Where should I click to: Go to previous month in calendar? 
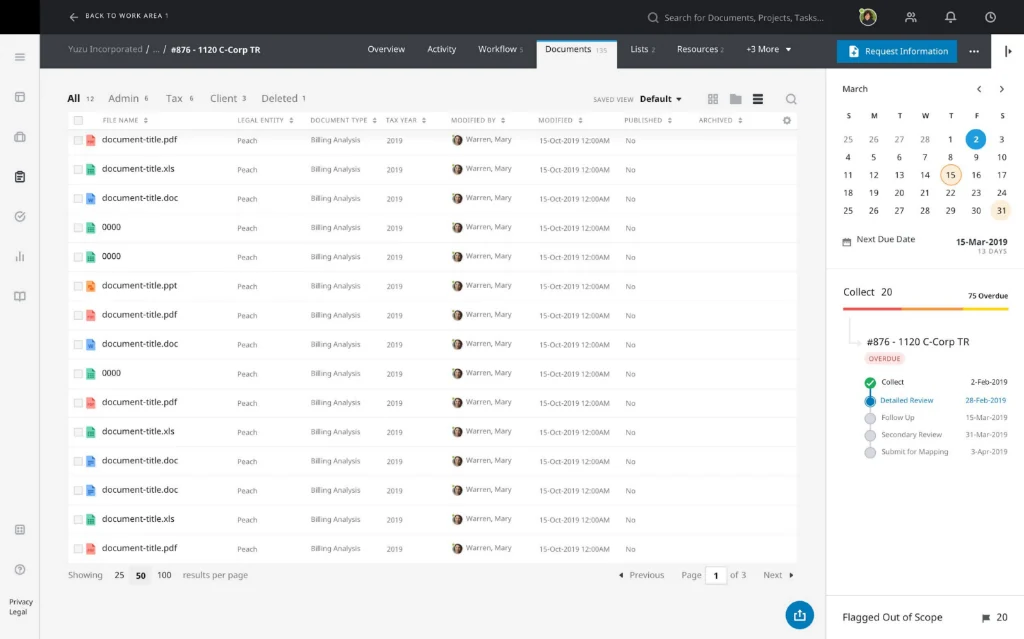tap(978, 89)
